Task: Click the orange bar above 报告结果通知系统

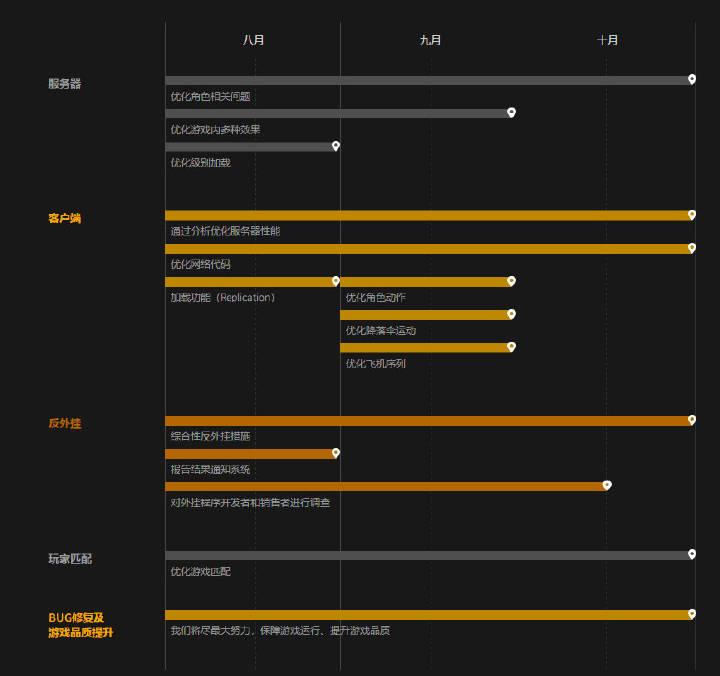Action: (250, 454)
